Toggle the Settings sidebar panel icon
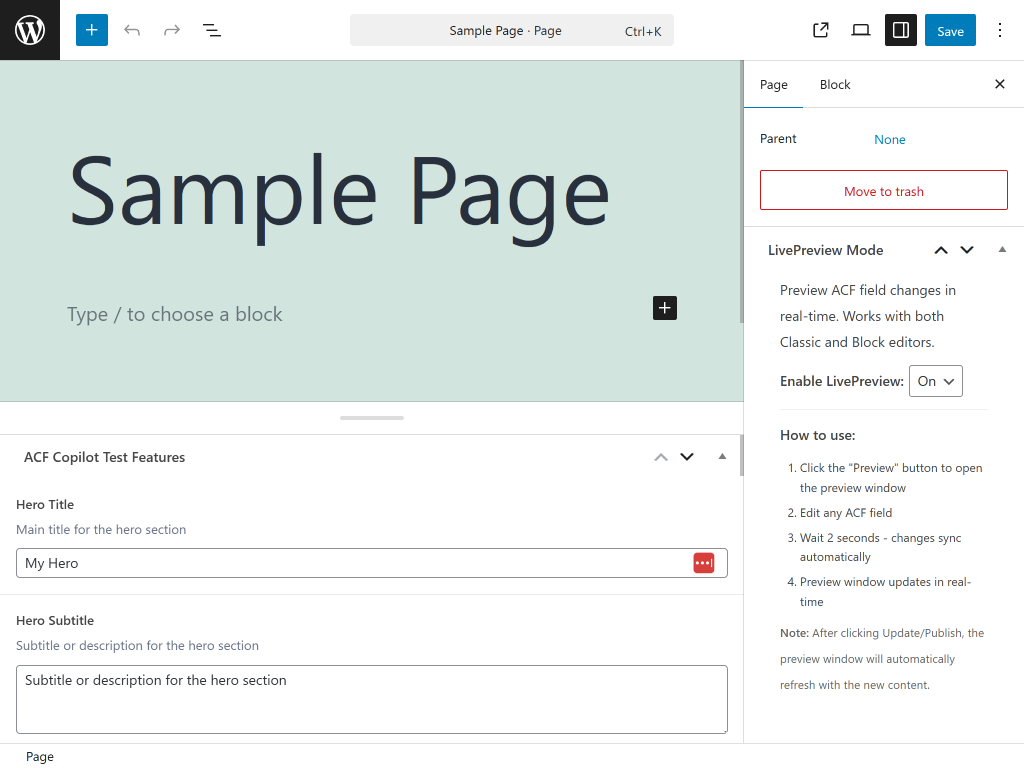 [901, 30]
